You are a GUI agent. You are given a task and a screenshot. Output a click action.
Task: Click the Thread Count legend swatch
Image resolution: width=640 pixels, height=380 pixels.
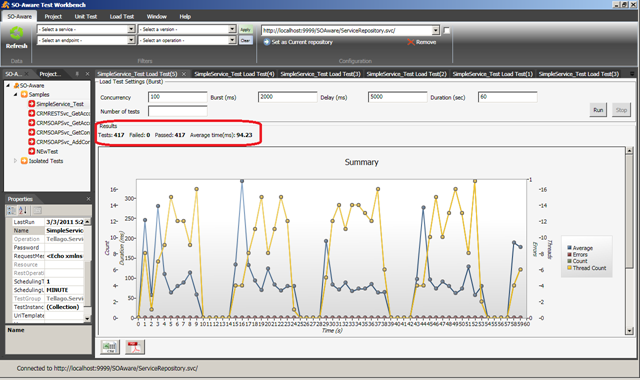(569, 268)
